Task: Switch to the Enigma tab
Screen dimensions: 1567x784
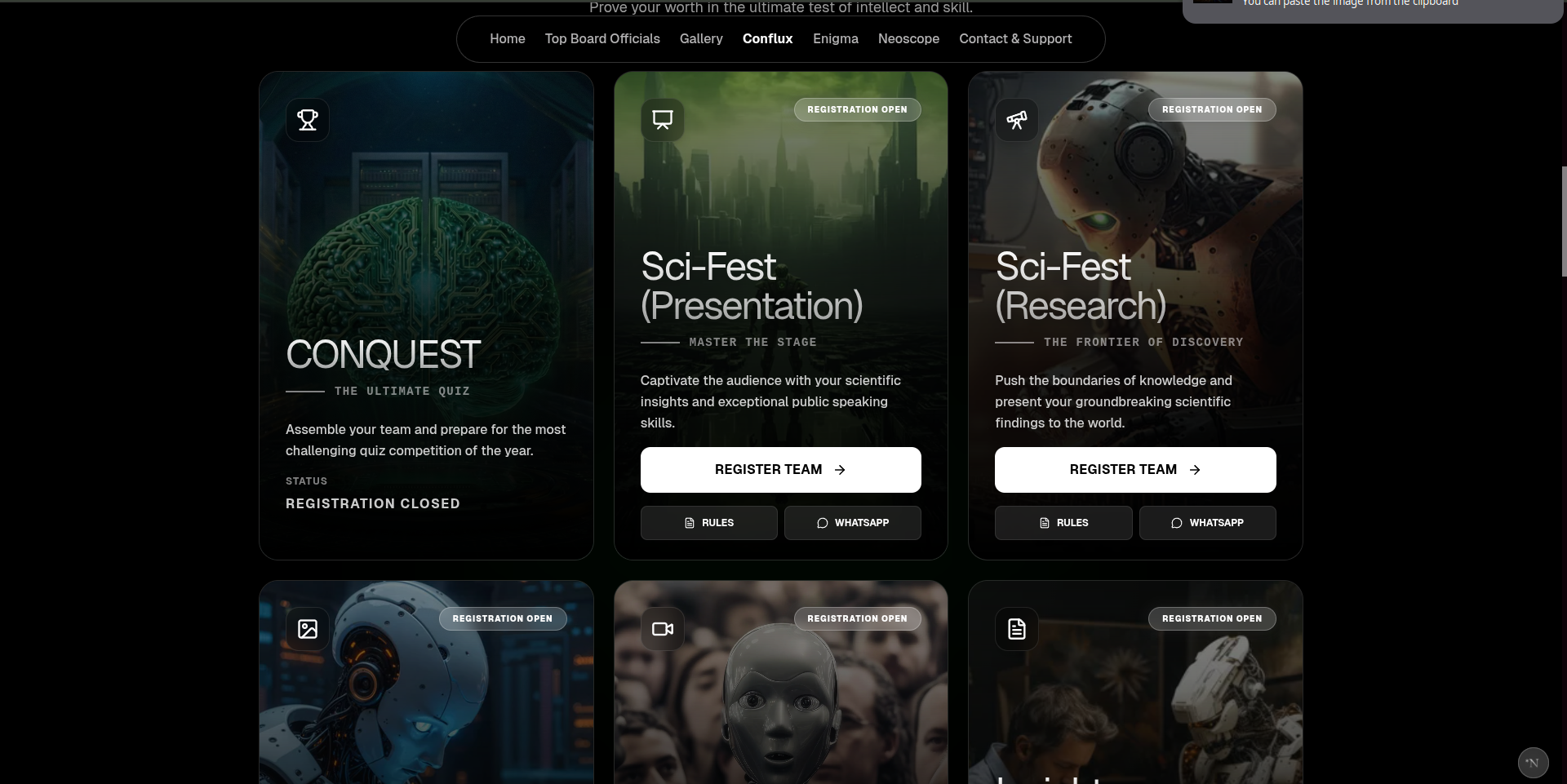Action: point(835,38)
